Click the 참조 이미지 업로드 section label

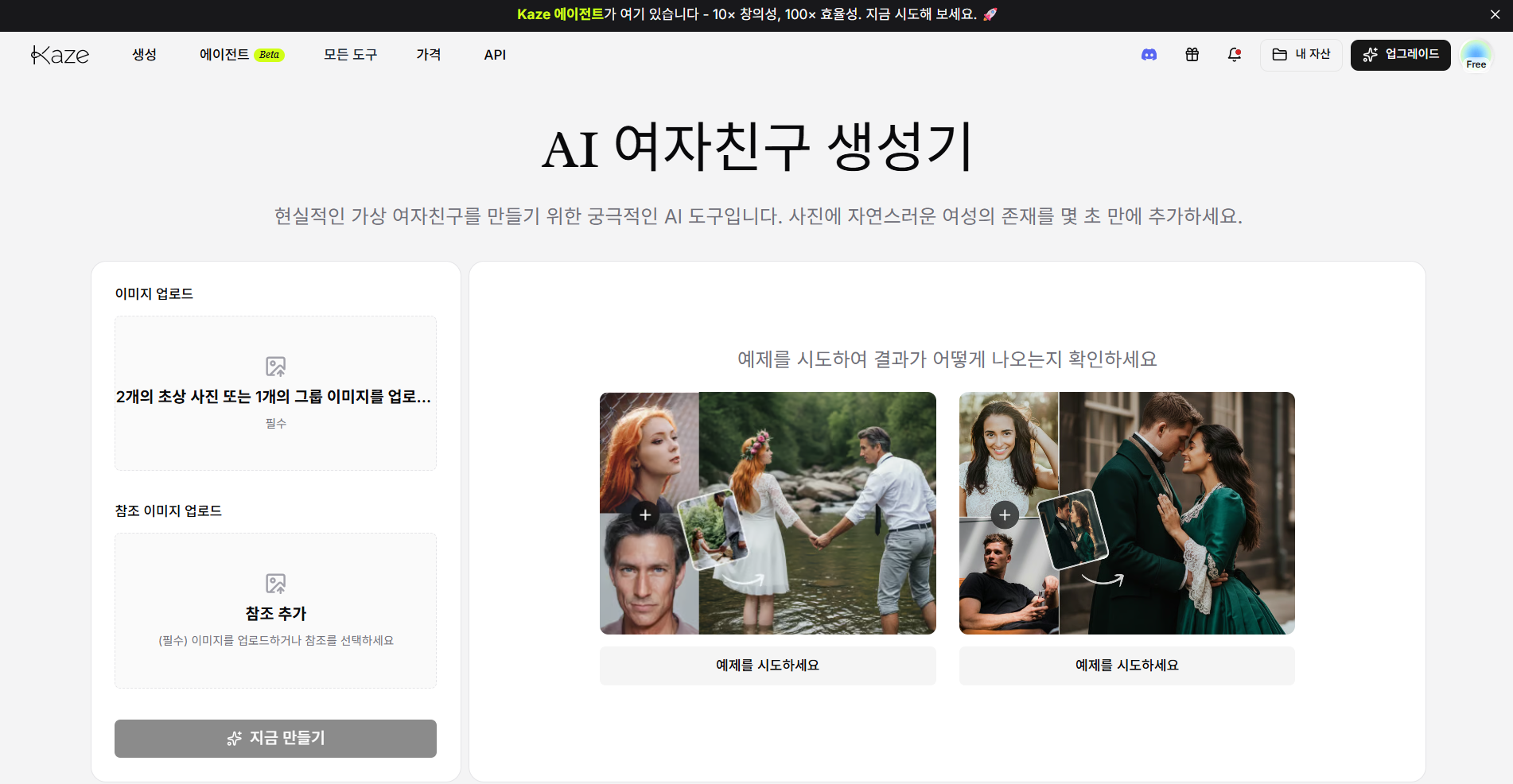coord(169,511)
